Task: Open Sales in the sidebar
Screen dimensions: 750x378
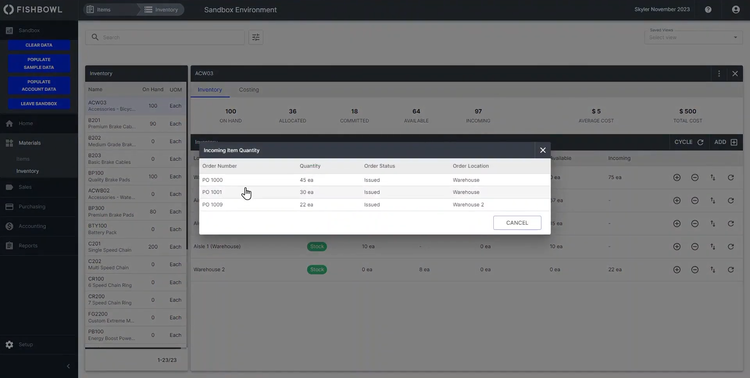Action: pos(39,187)
